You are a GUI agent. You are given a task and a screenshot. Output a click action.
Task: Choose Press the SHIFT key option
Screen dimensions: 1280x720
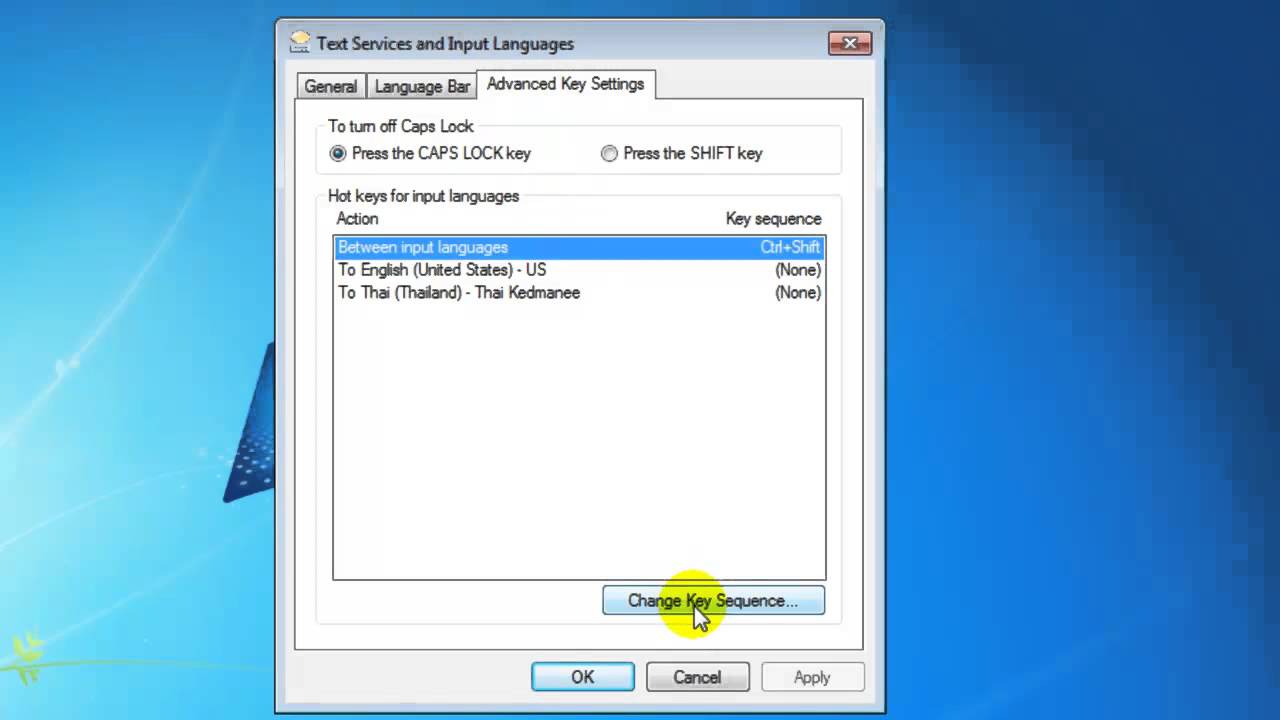[682, 153]
